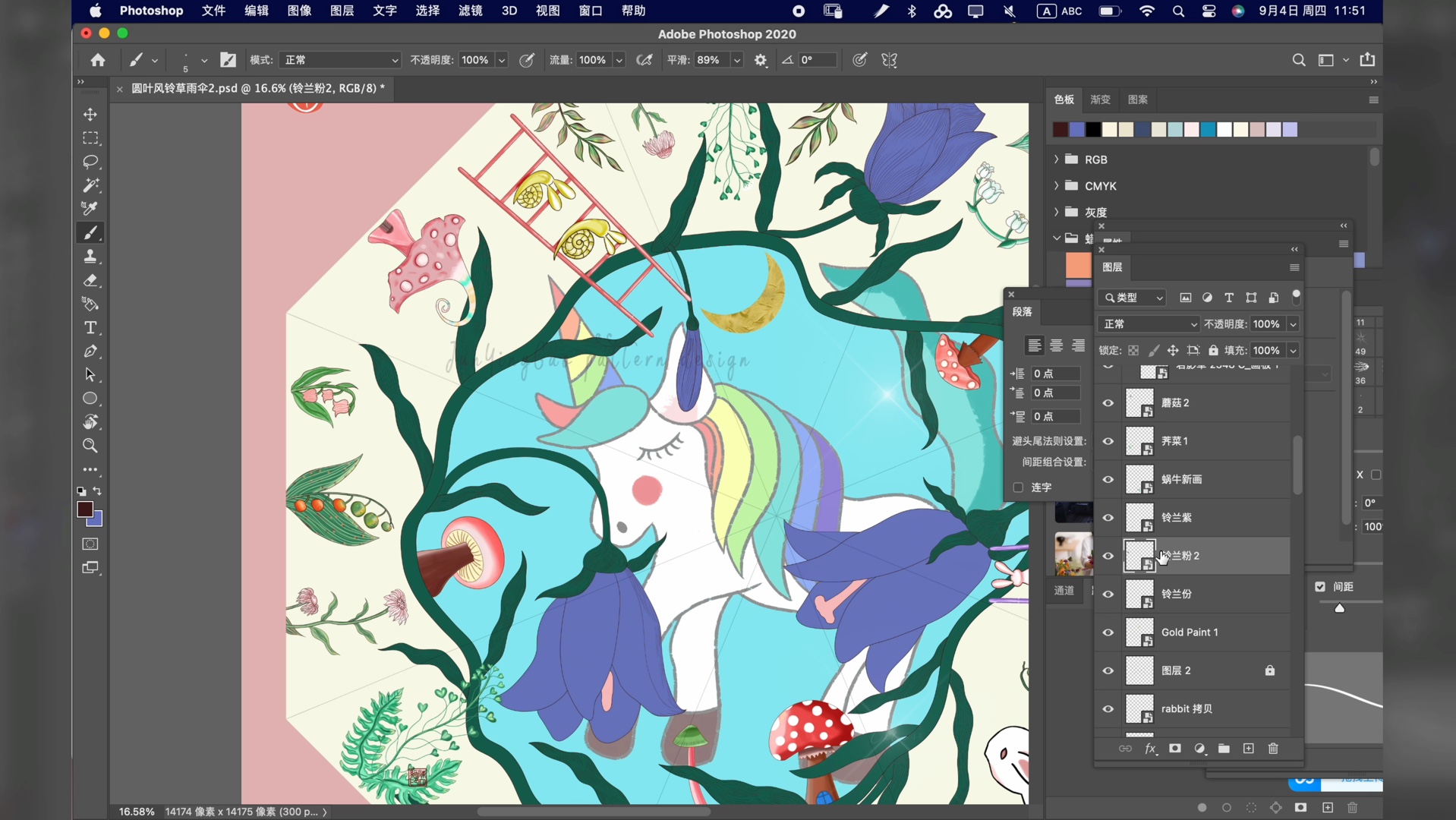Open the 滤镜 menu

tap(470, 11)
